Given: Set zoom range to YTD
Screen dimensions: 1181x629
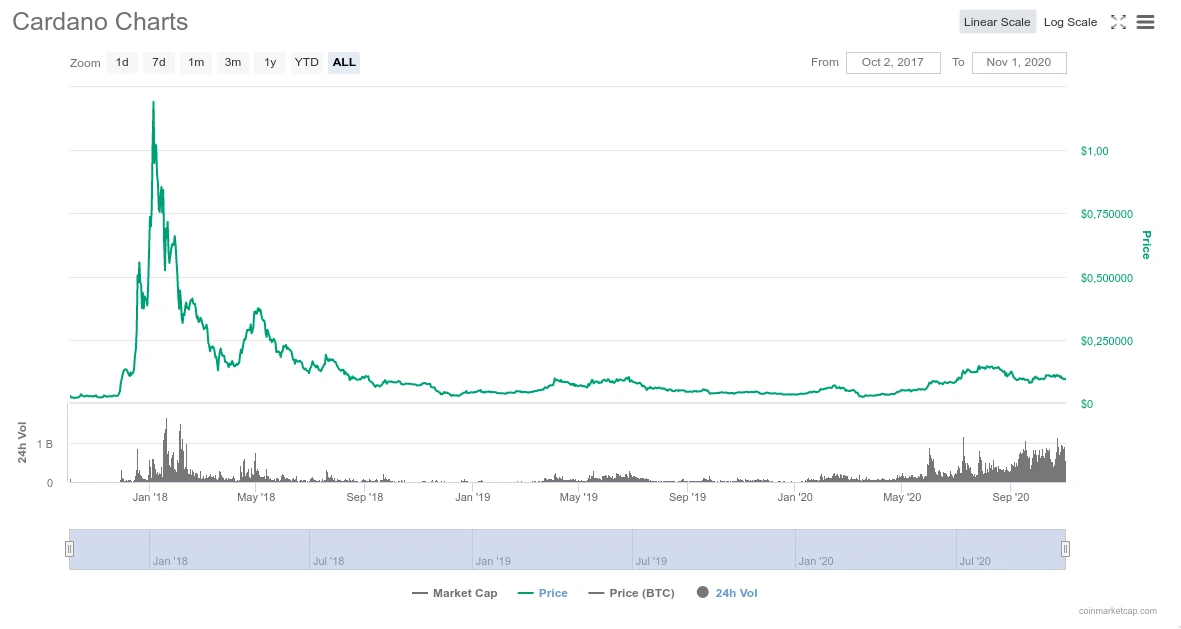Looking at the screenshot, I should (307, 63).
